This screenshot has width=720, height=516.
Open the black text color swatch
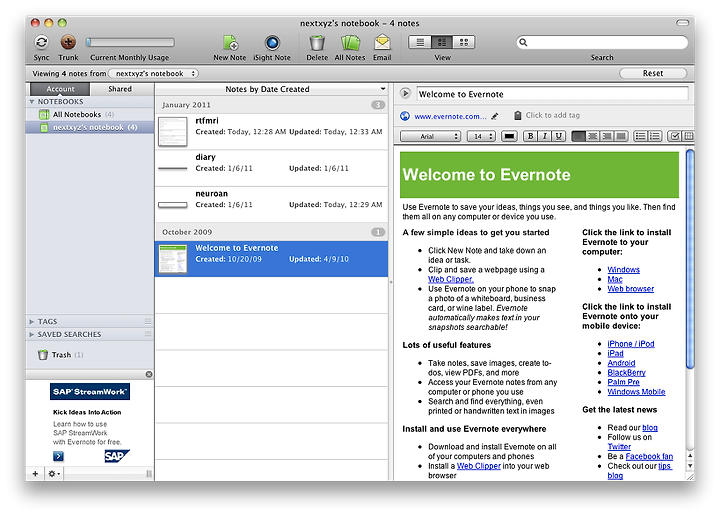(509, 136)
